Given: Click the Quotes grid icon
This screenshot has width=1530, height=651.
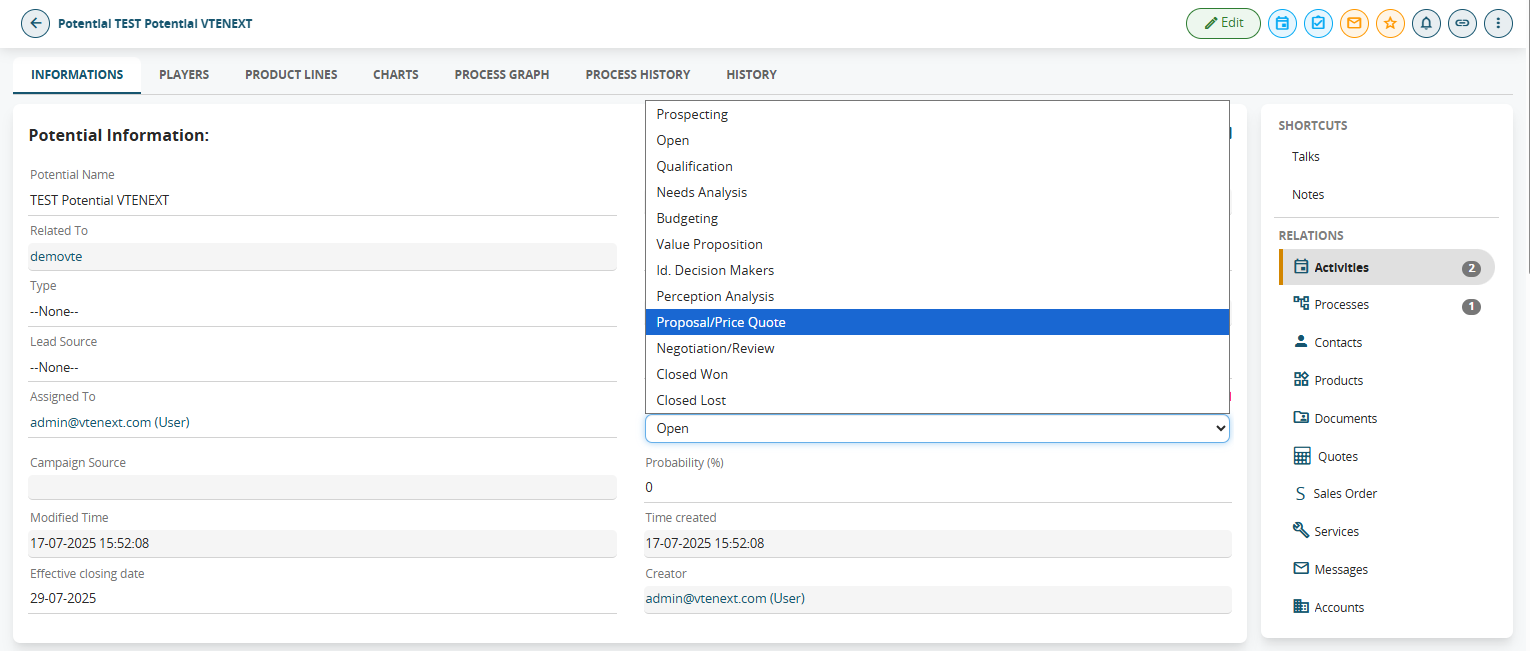Looking at the screenshot, I should coord(1302,456).
